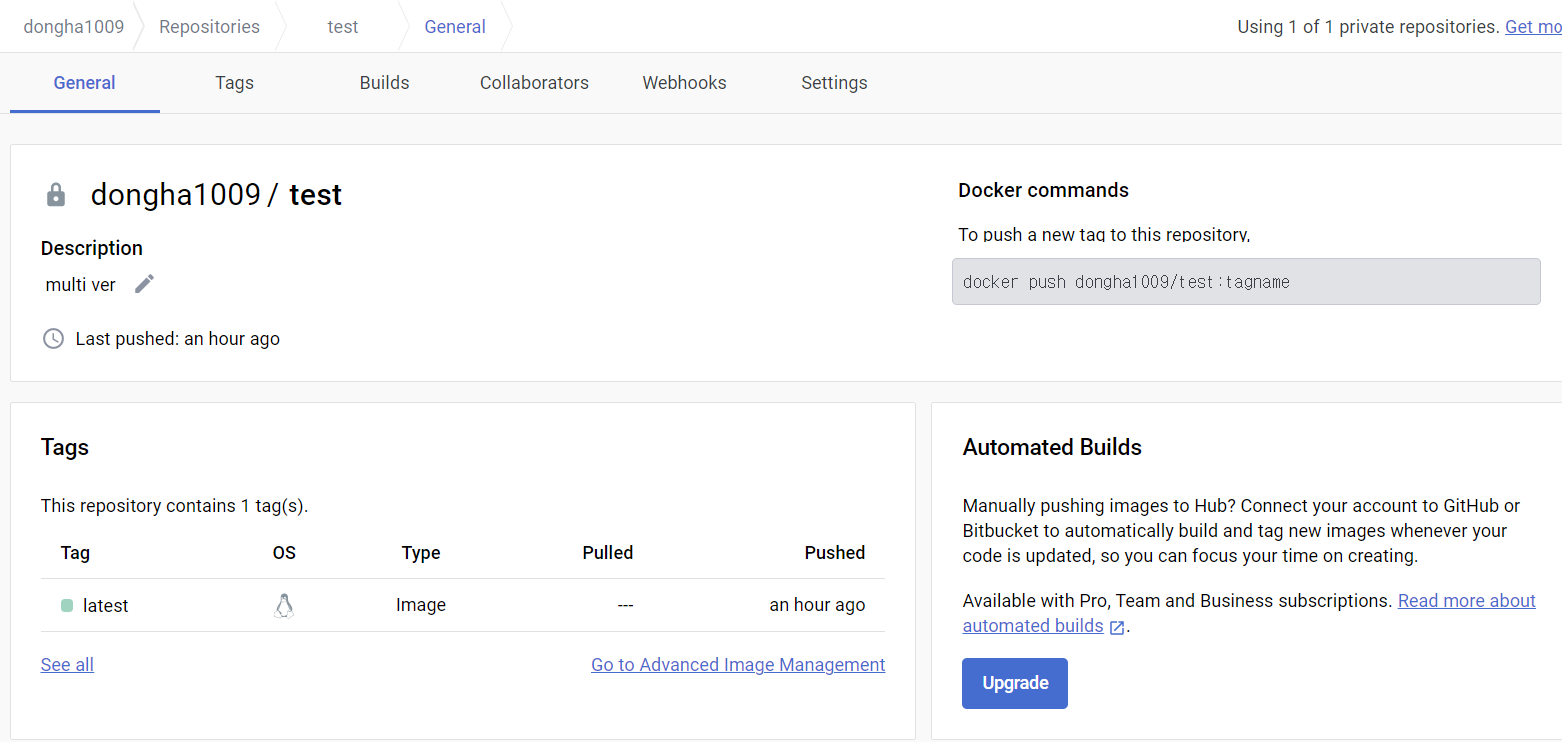Click the Pushed column header
The width and height of the screenshot is (1562, 742).
(x=835, y=553)
